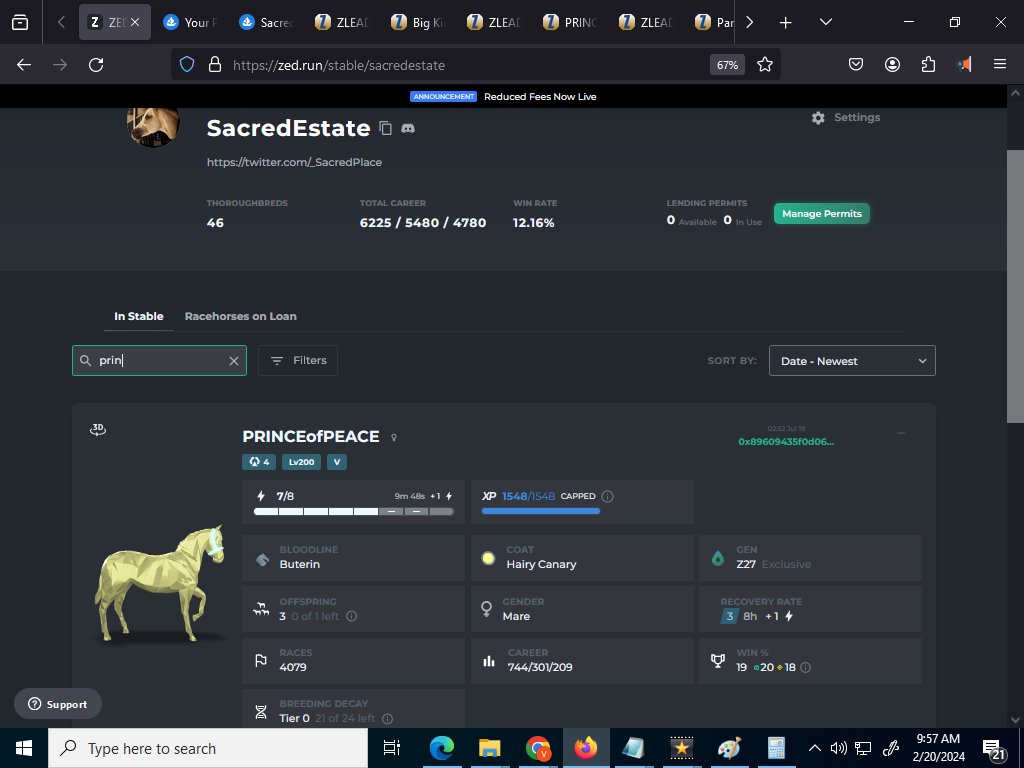This screenshot has width=1024, height=768.
Task: Open the extensions puzzle icon
Action: 928,64
